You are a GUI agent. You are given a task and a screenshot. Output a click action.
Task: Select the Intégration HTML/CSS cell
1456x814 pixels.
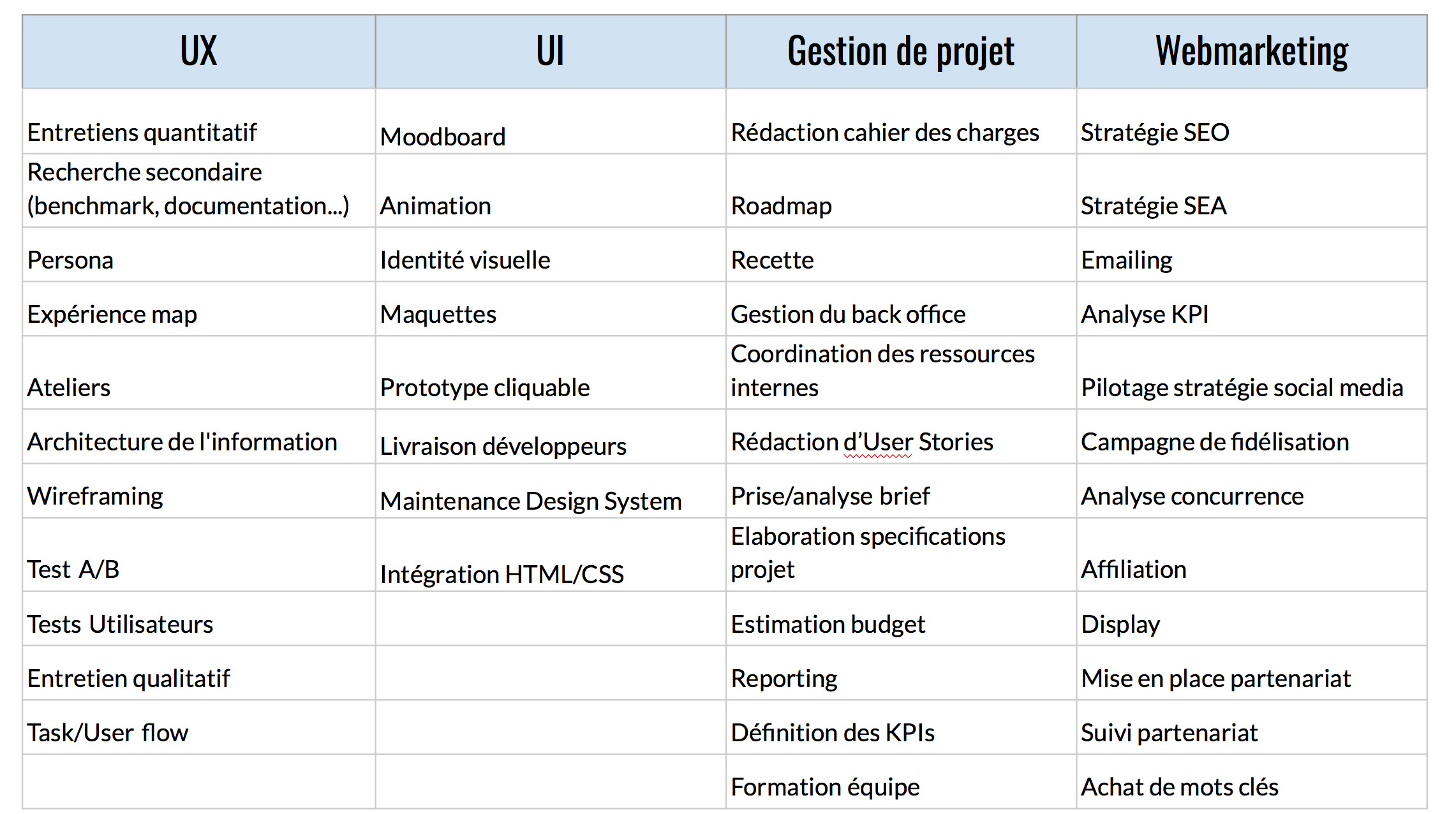pos(551,554)
